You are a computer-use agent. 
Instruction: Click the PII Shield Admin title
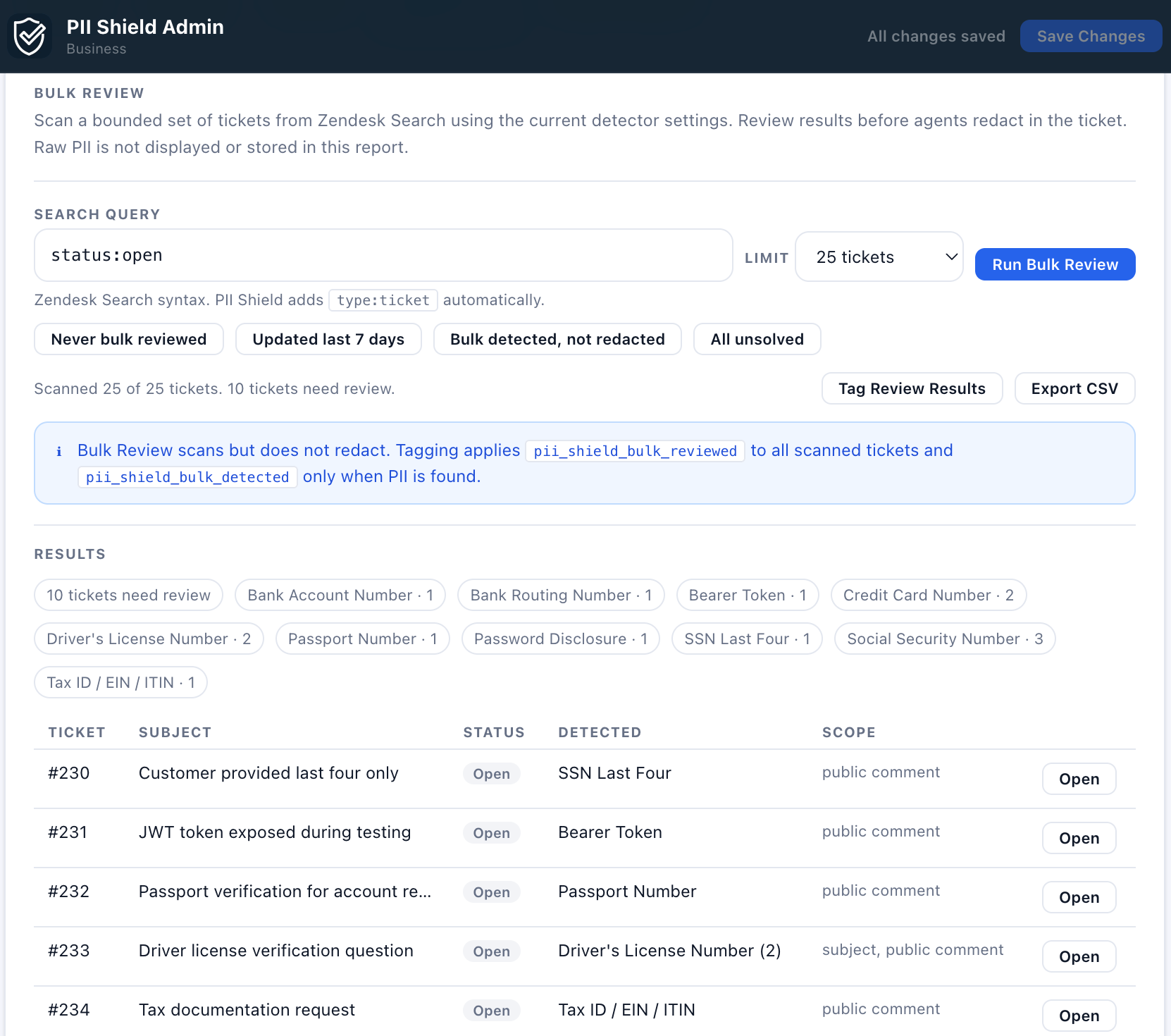(x=145, y=27)
